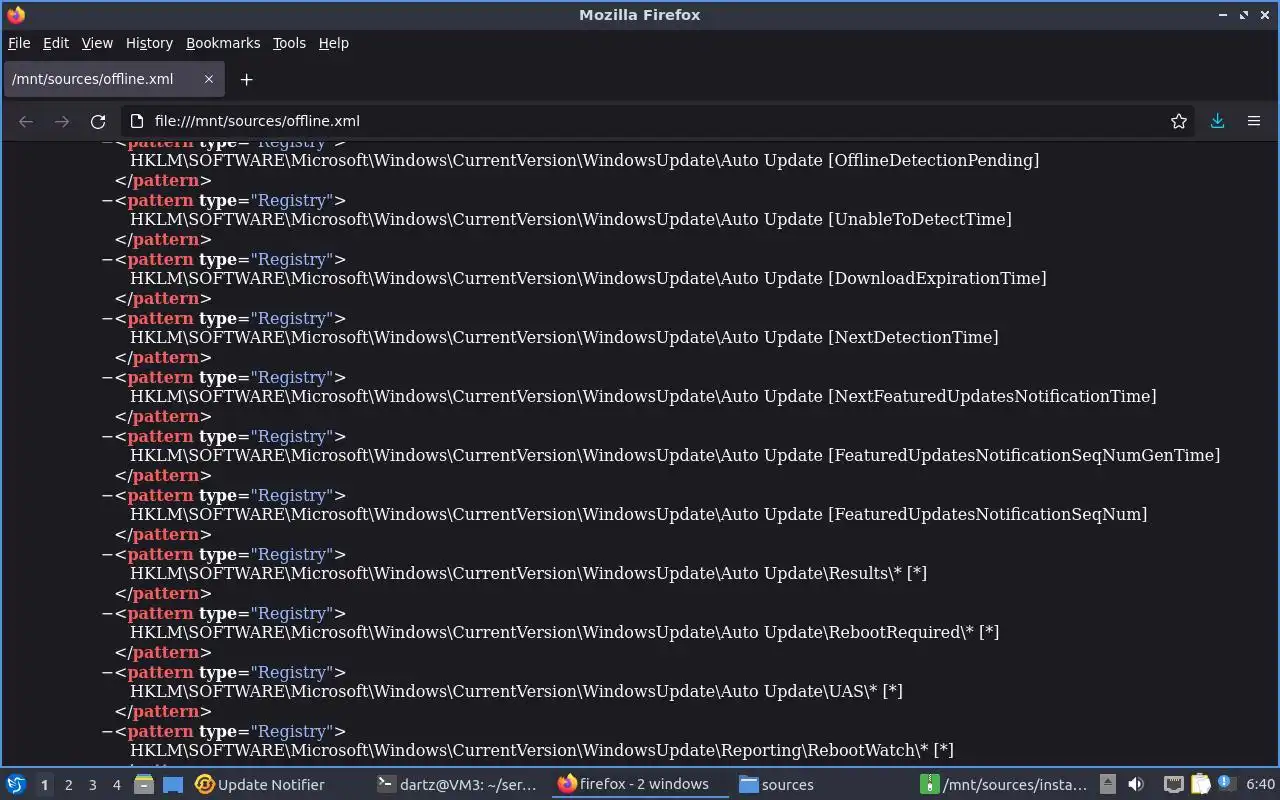Image resolution: width=1280 pixels, height=800 pixels.
Task: Click the registry path Auto Update\RebootRequired\* [*]
Action: (564, 632)
